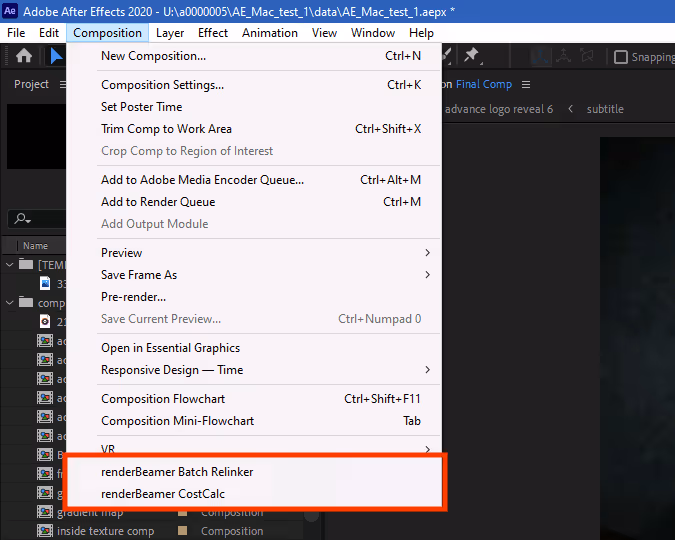Viewport: 675px width, 540px height.
Task: Click the project search field
Action: point(39,219)
